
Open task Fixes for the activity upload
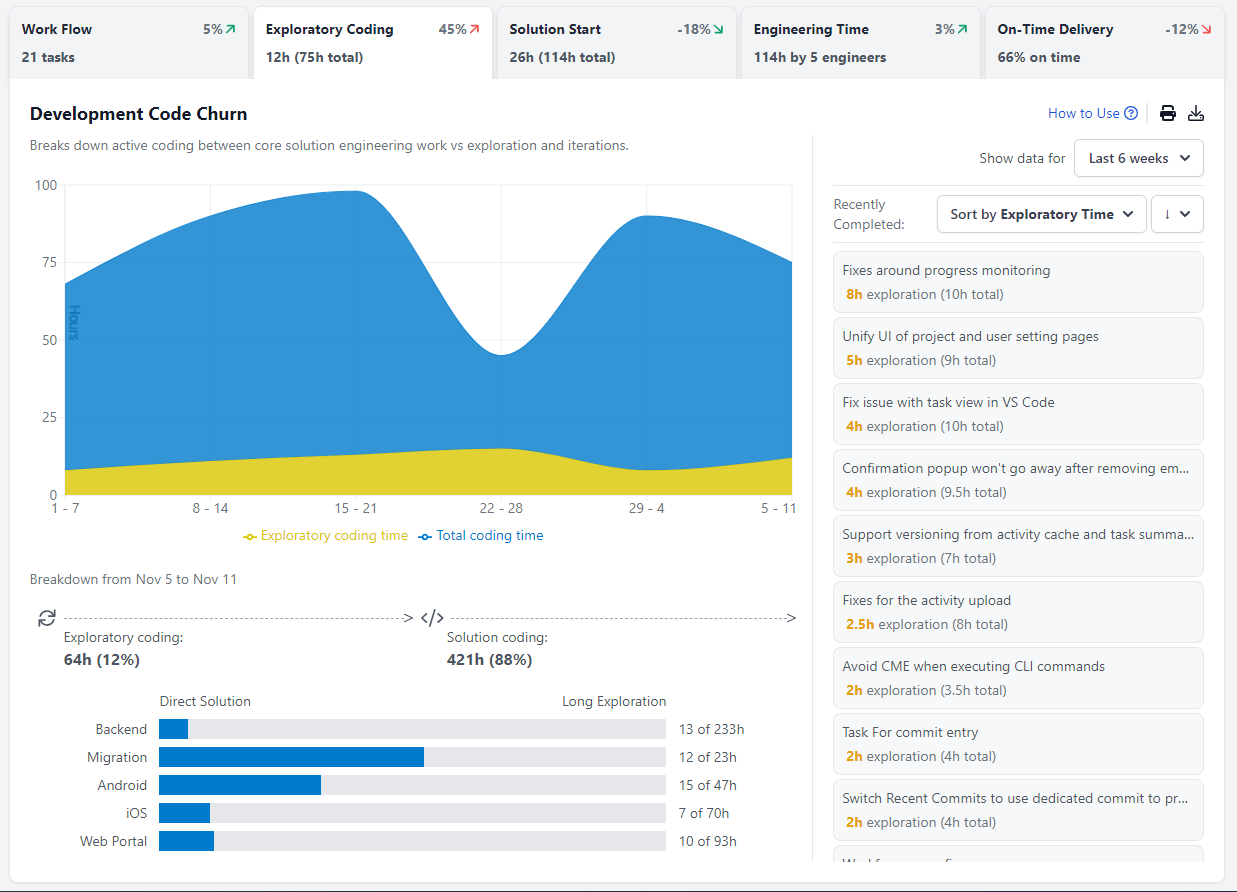tap(1018, 612)
